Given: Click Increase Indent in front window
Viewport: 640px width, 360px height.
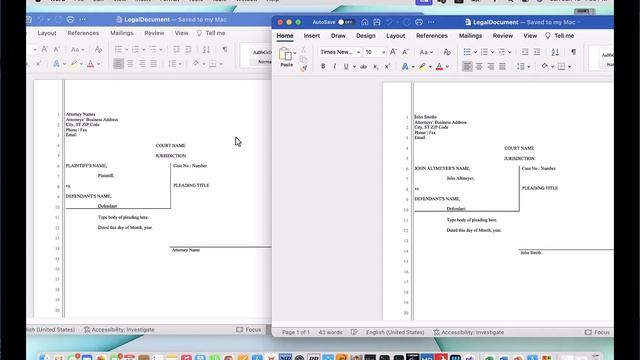Looking at the screenshot, I should (537, 52).
